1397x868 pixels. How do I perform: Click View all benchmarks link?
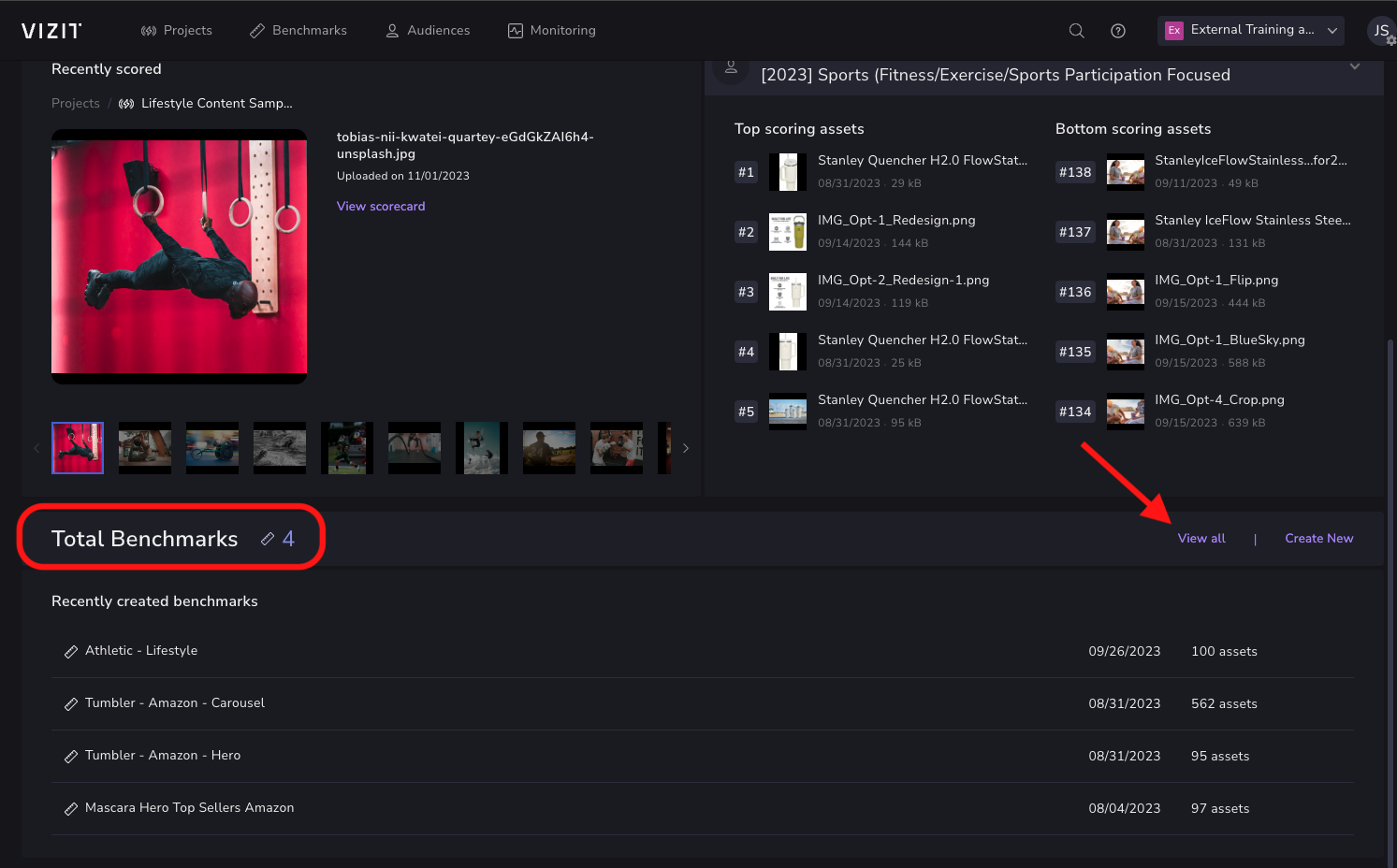tap(1201, 539)
